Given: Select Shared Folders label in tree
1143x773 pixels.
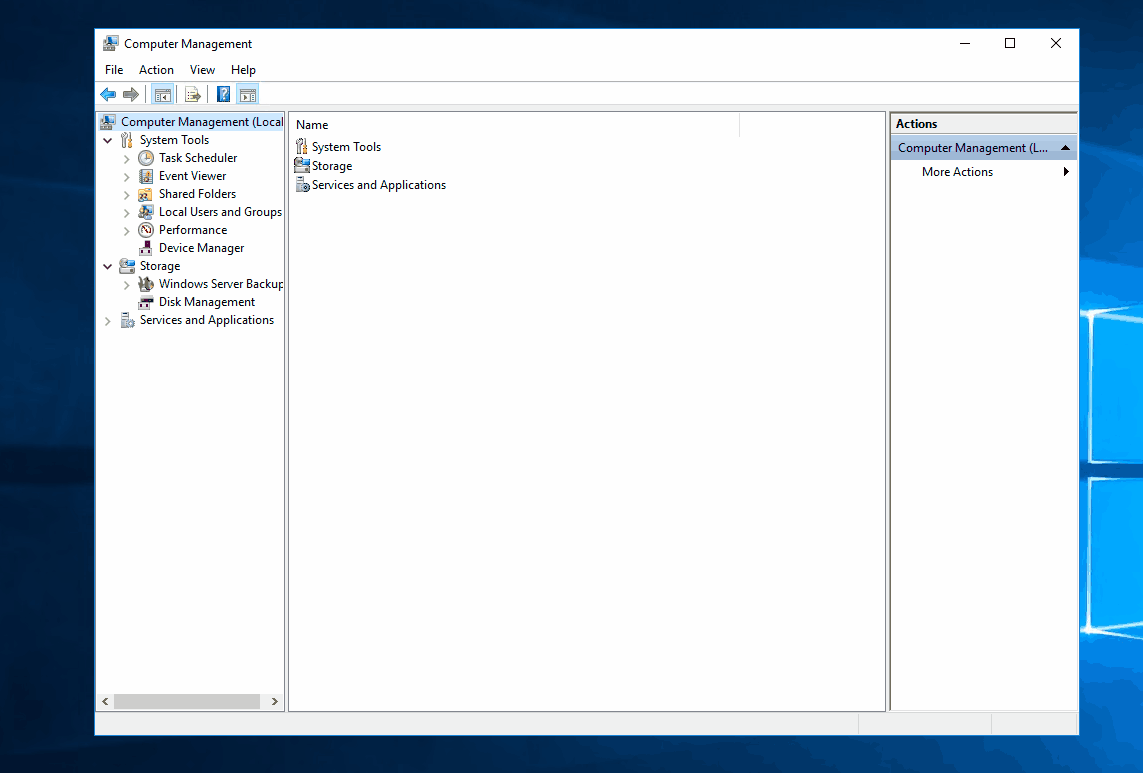Looking at the screenshot, I should (198, 193).
